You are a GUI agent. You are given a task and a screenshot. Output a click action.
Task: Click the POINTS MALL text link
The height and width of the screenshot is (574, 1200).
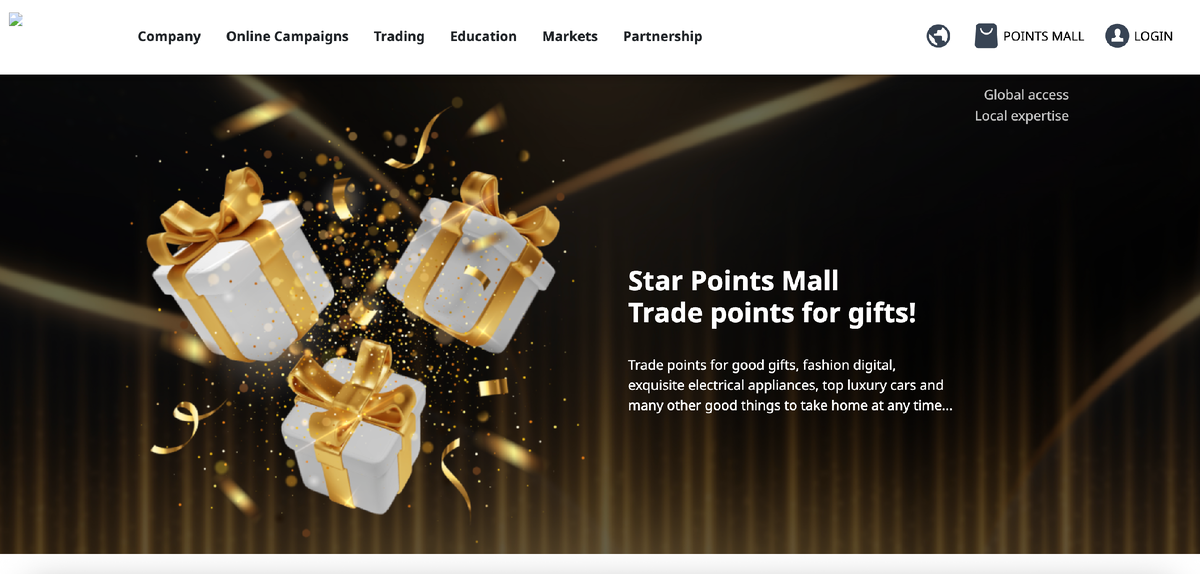(1043, 36)
